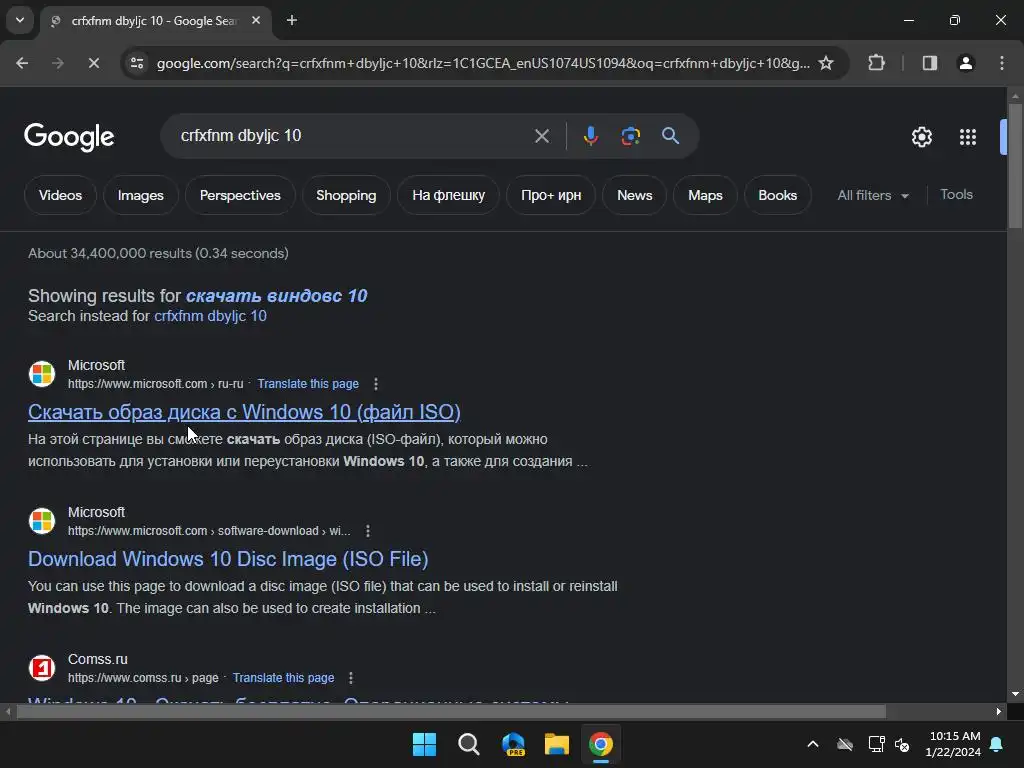Click the OneDrive cloud tray icon
Screen dimensions: 1024x768
click(x=845, y=744)
